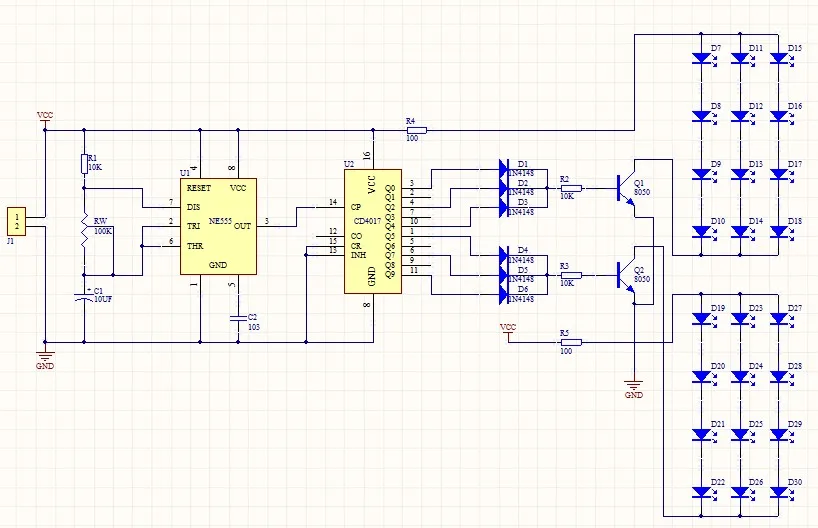Select resistor R4 100 ohm

coord(415,130)
